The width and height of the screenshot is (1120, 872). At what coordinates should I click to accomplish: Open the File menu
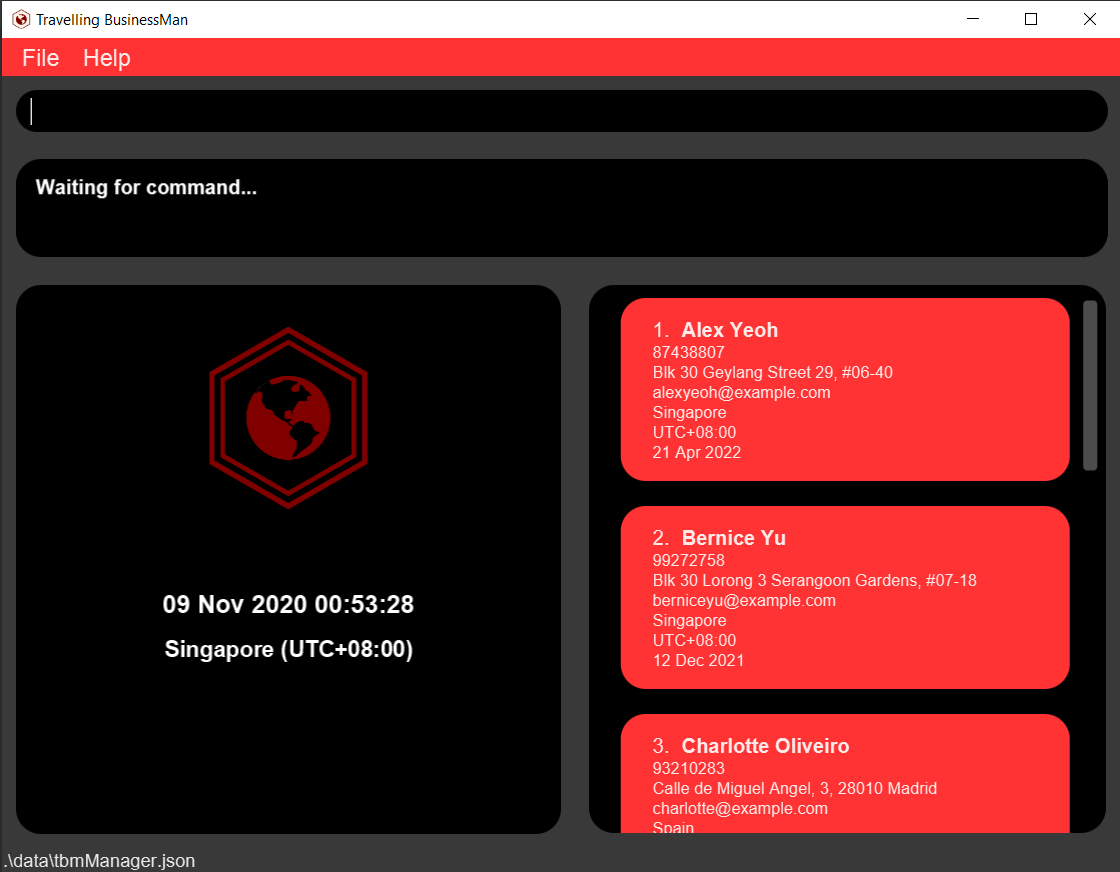[41, 58]
